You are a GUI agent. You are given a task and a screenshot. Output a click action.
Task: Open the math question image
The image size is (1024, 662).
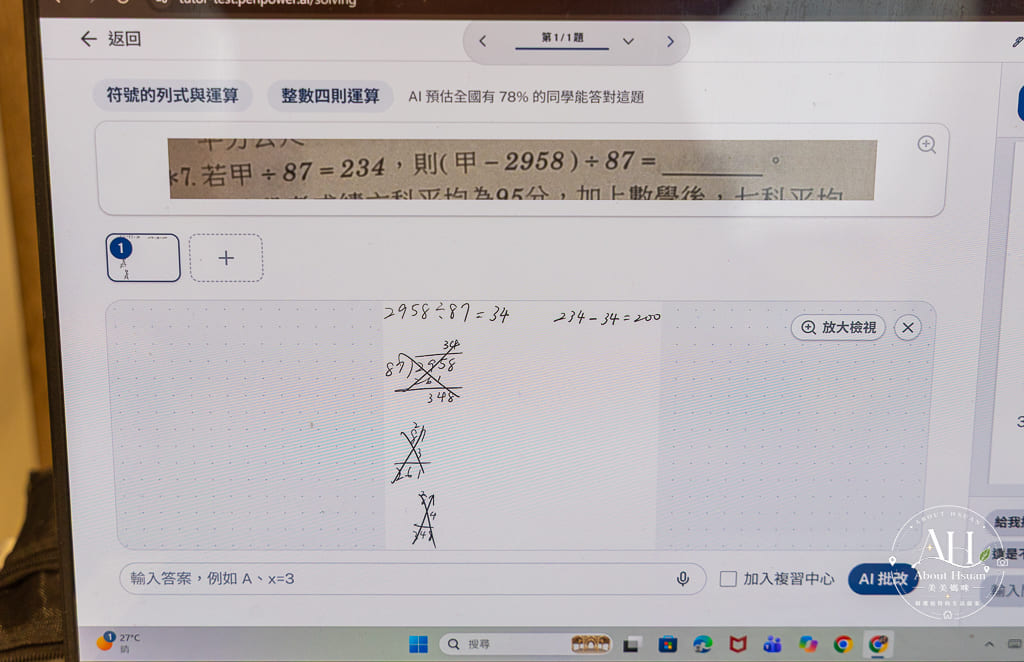pos(522,169)
